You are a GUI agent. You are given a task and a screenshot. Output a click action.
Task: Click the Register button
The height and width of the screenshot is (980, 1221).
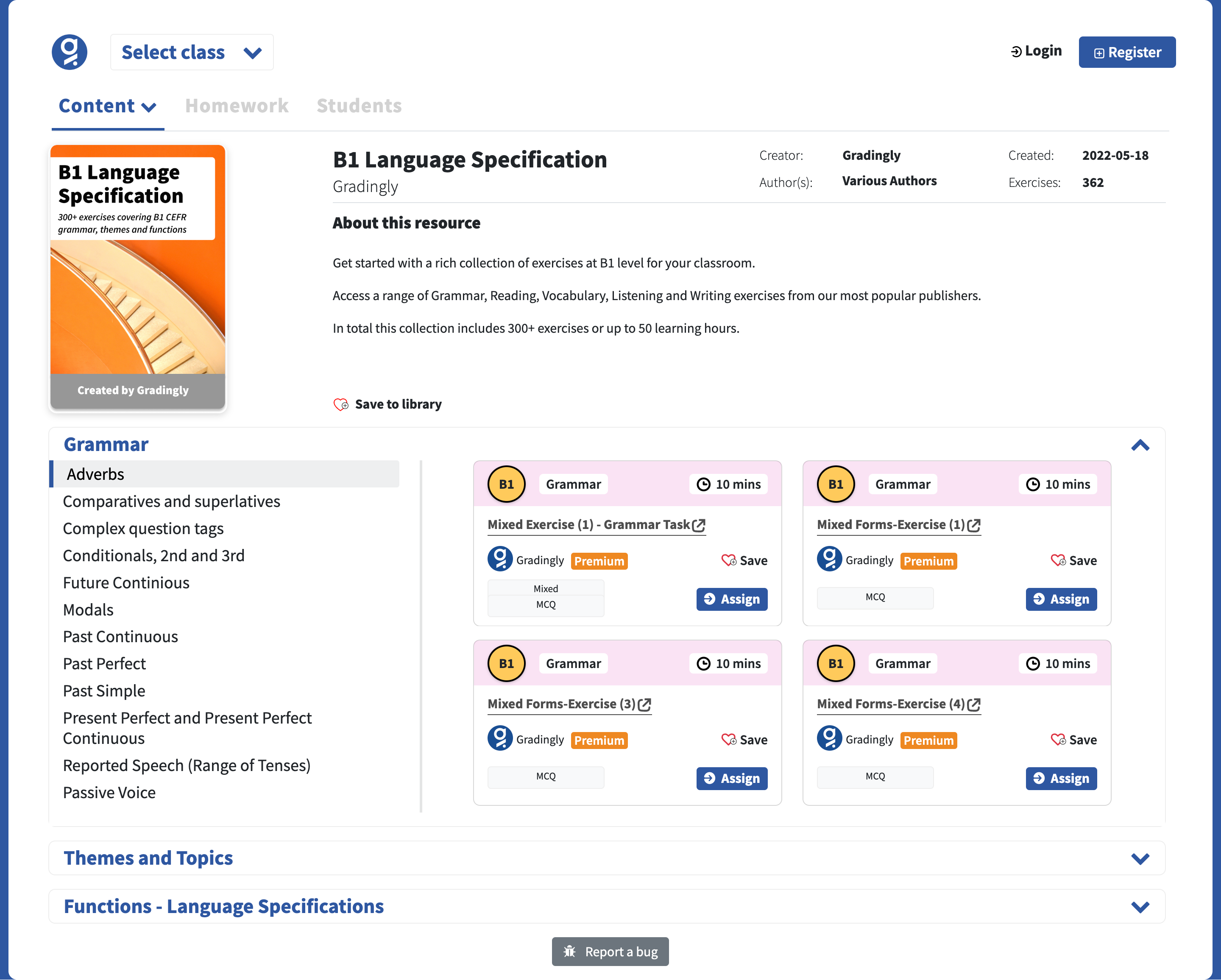point(1127,52)
